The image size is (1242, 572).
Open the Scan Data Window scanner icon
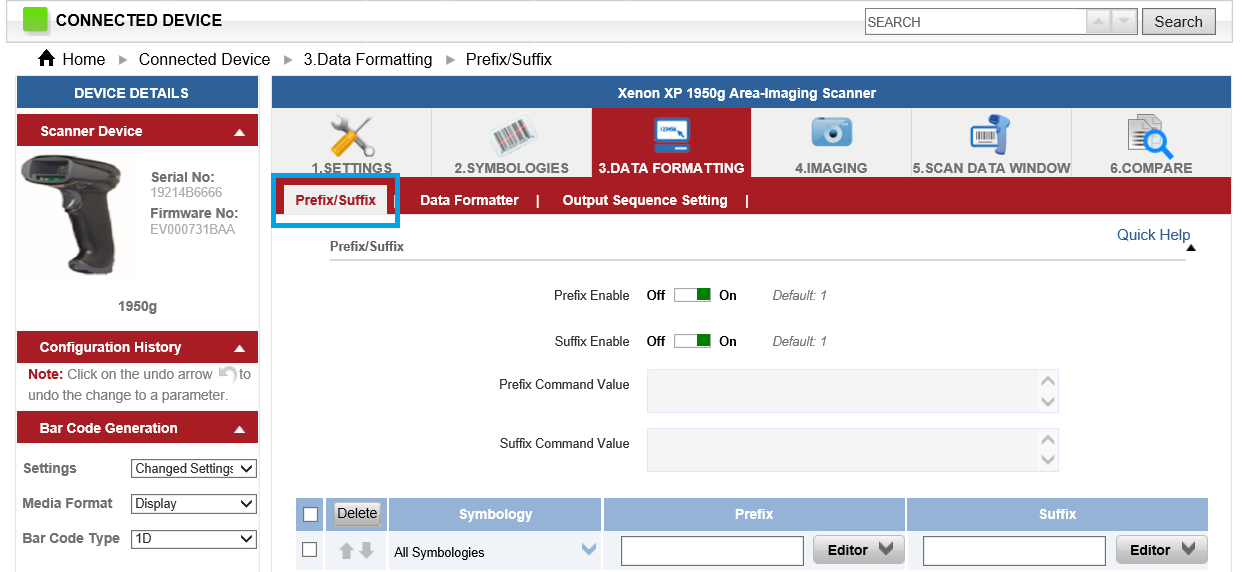click(x=991, y=135)
